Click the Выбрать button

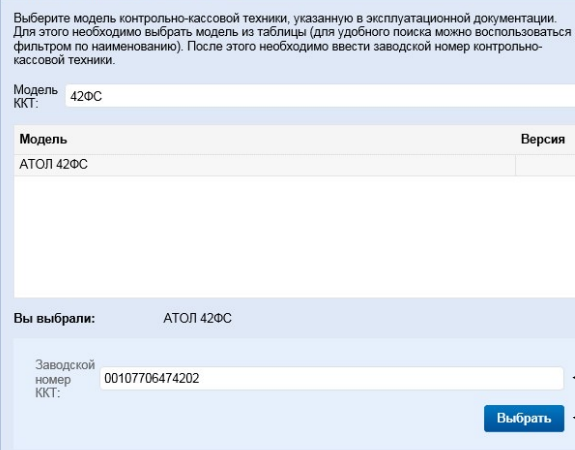524,418
